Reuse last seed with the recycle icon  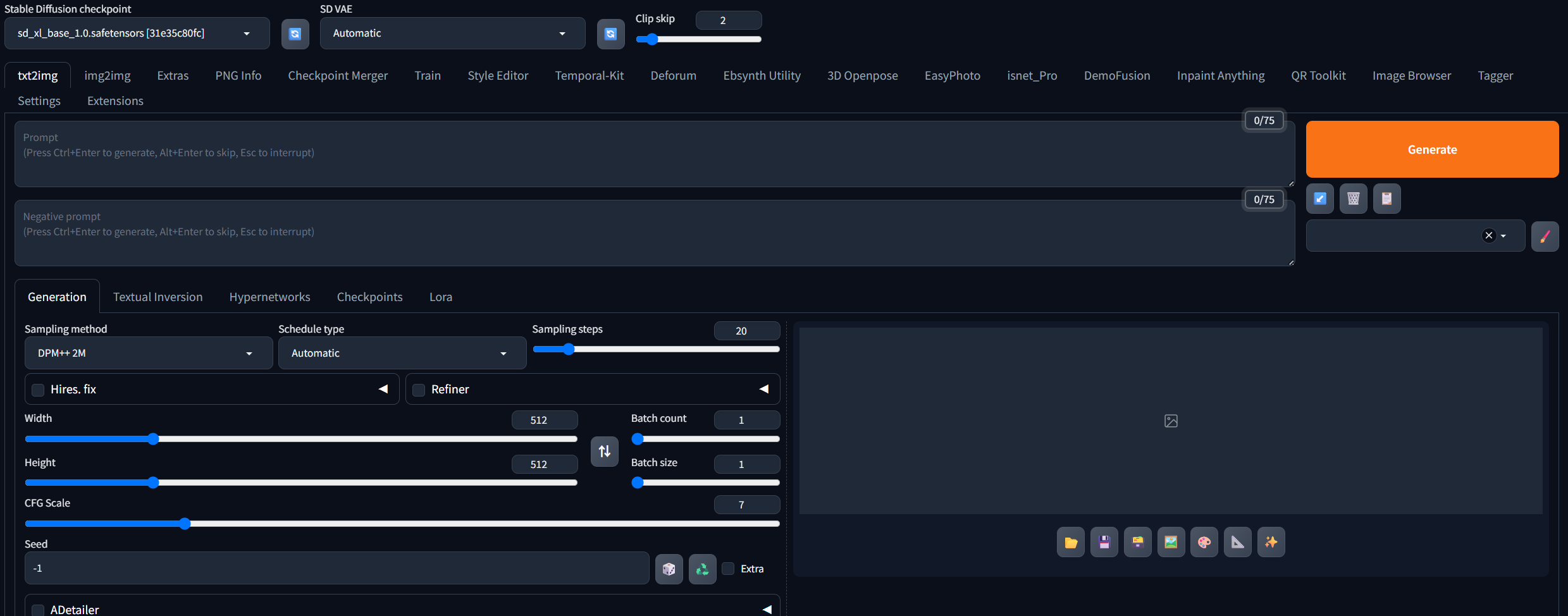[x=703, y=569]
